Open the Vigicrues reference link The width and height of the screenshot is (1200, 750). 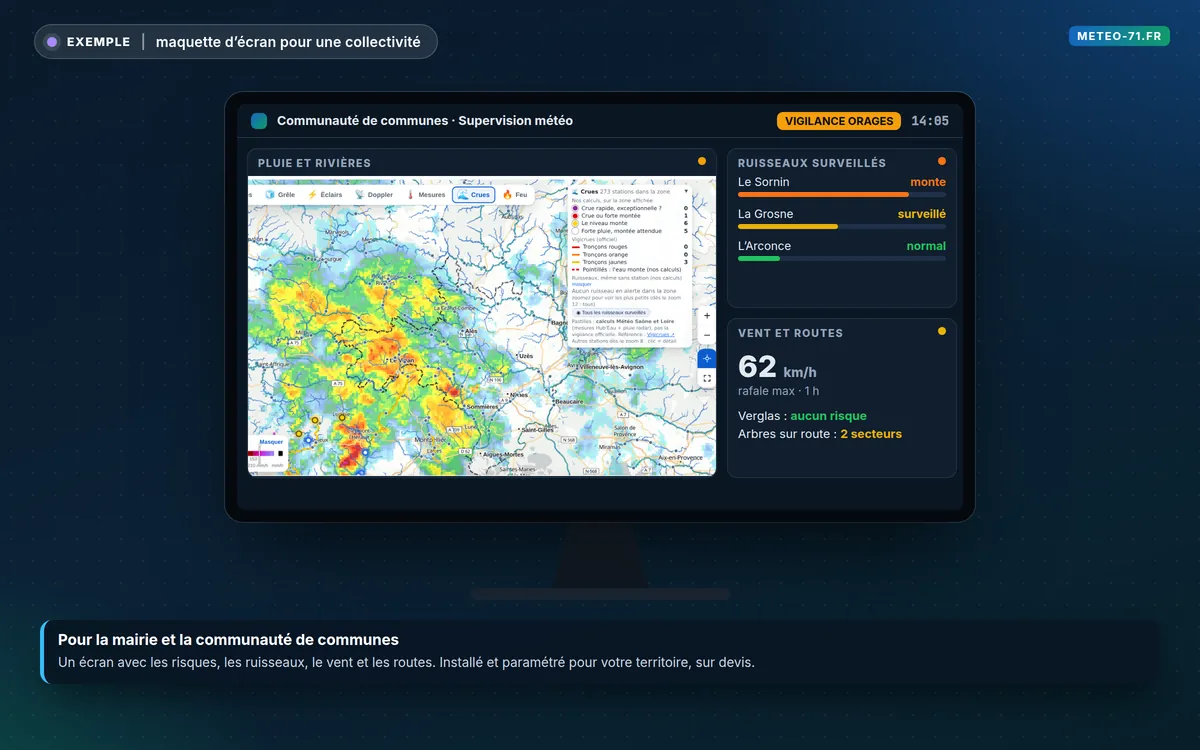pos(661,334)
